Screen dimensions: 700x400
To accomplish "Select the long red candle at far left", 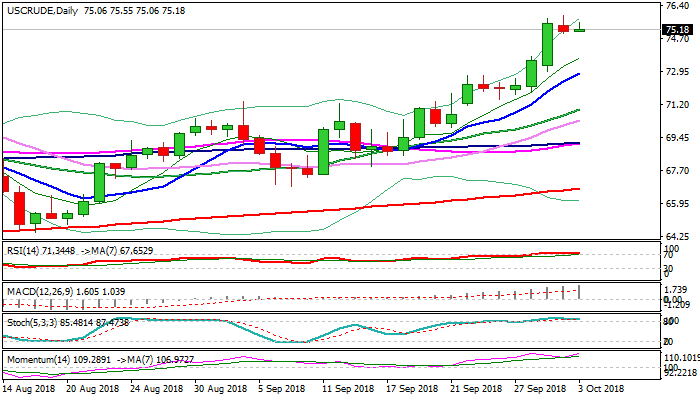I will coord(19,208).
